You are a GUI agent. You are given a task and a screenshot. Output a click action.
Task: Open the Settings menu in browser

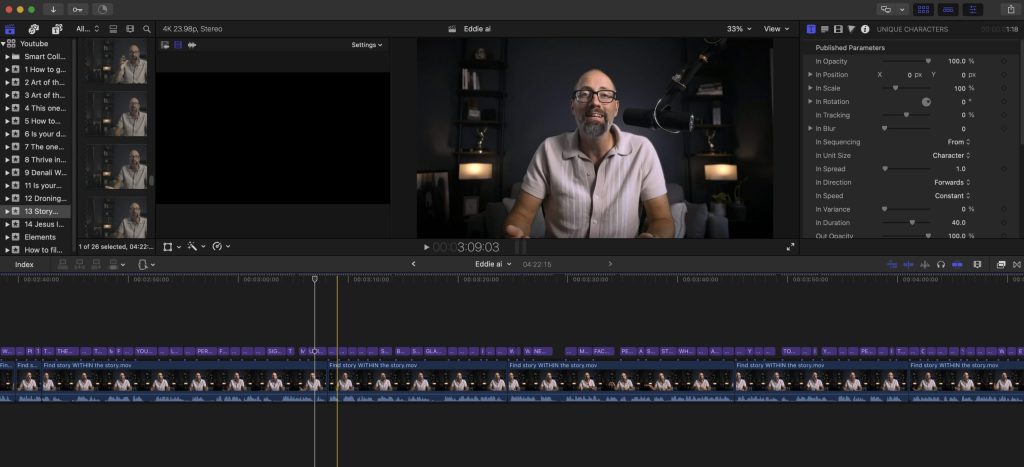pyautogui.click(x=366, y=45)
